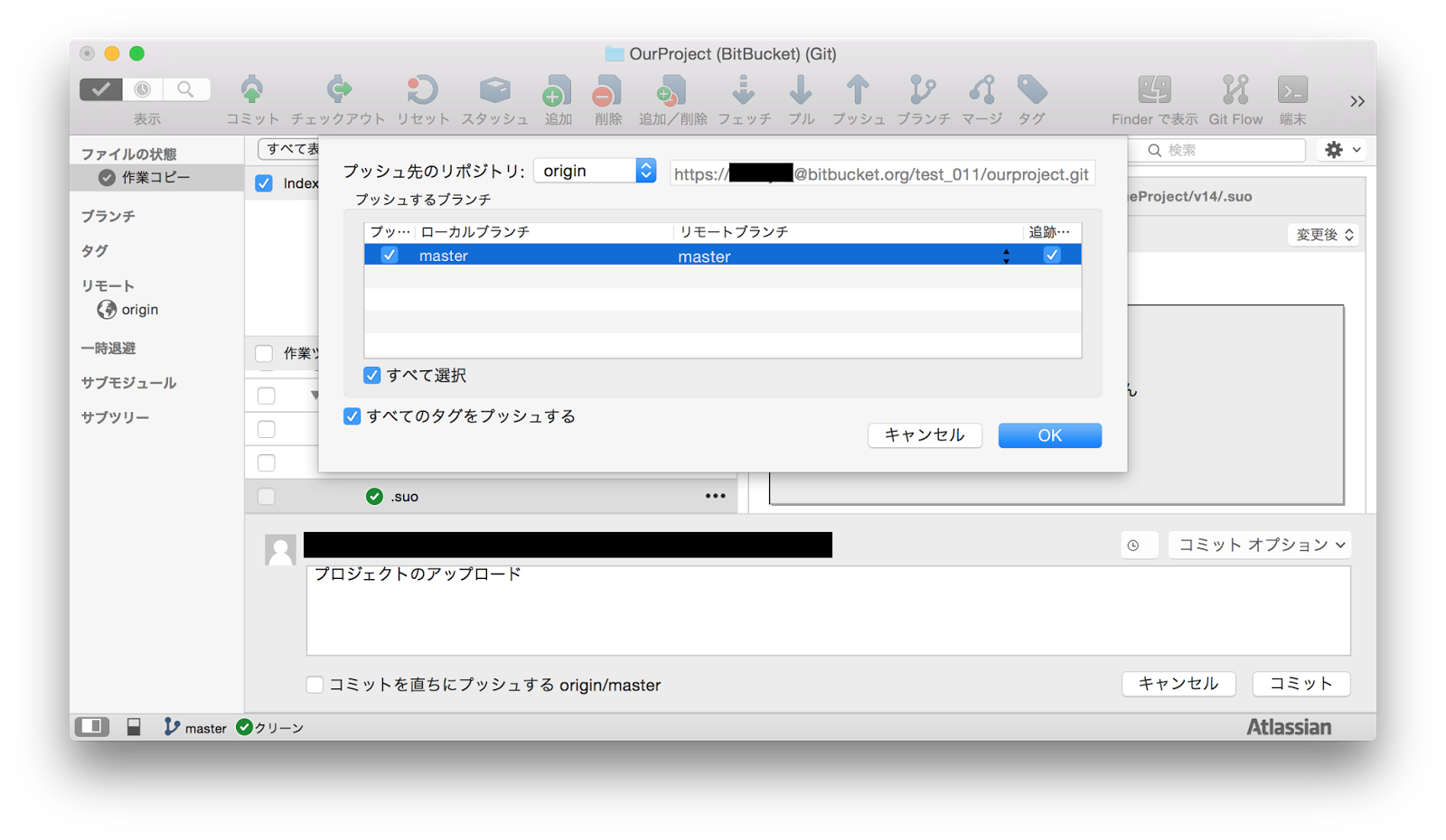Switch to history view (clock segment)
This screenshot has height=840, width=1446.
pyautogui.click(x=143, y=89)
